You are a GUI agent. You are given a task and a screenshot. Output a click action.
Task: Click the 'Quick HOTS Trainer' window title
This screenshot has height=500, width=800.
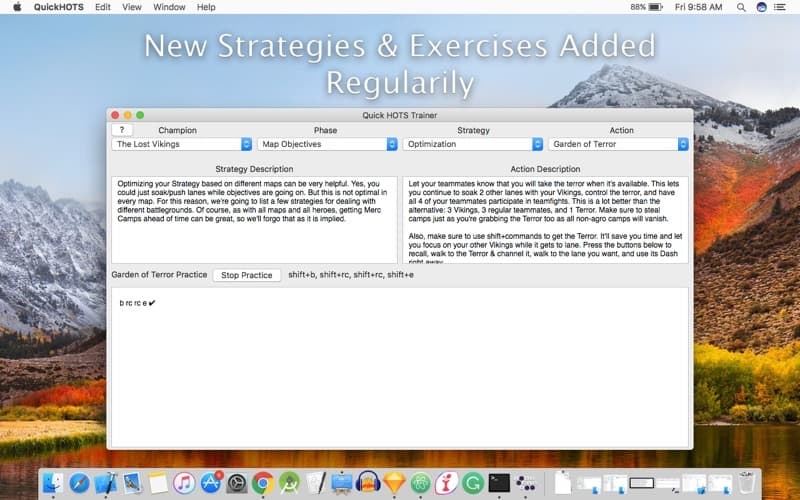point(399,115)
